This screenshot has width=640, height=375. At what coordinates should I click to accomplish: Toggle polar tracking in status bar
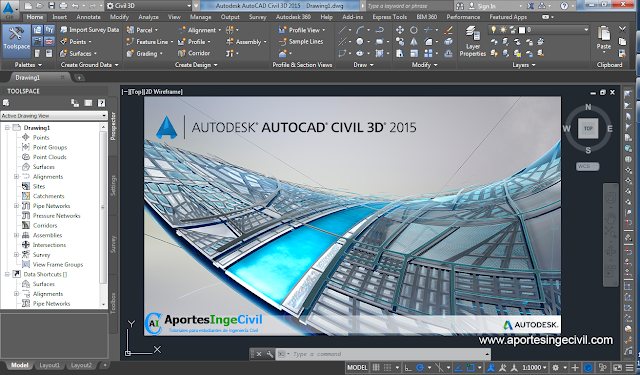(x=420, y=368)
